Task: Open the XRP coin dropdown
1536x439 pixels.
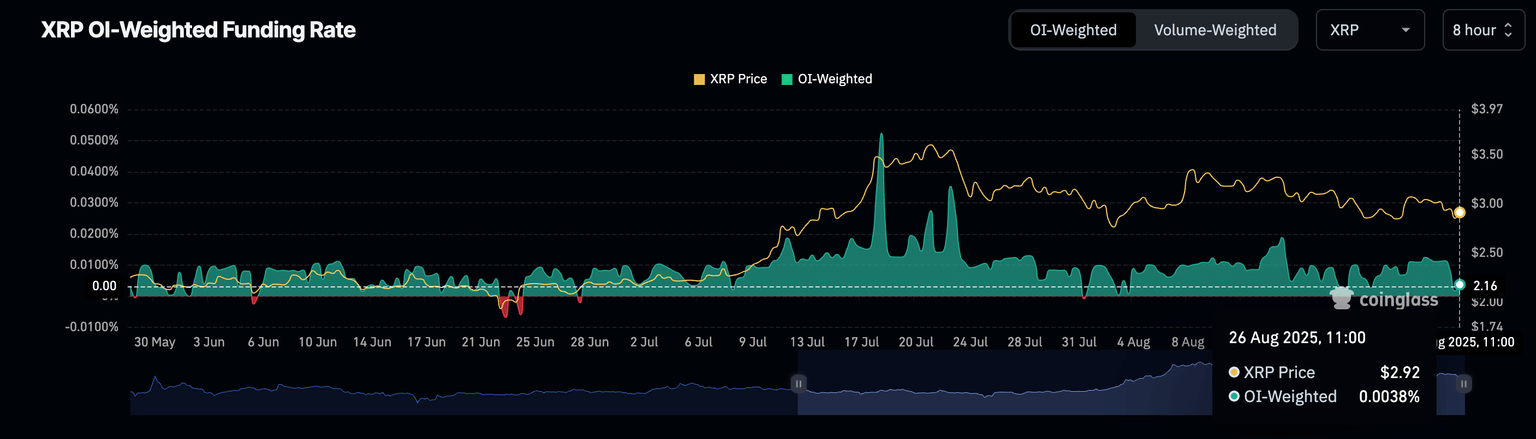Action: 1369,30
